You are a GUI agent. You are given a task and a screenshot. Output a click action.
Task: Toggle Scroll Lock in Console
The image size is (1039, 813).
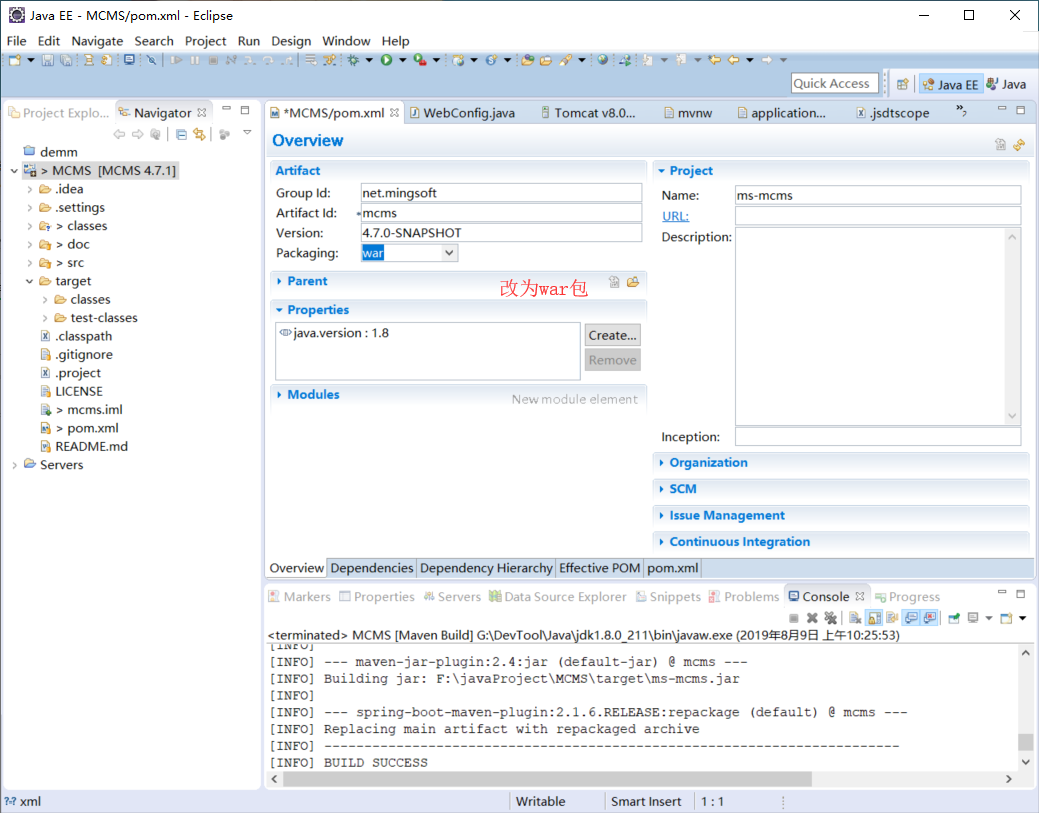(x=875, y=618)
